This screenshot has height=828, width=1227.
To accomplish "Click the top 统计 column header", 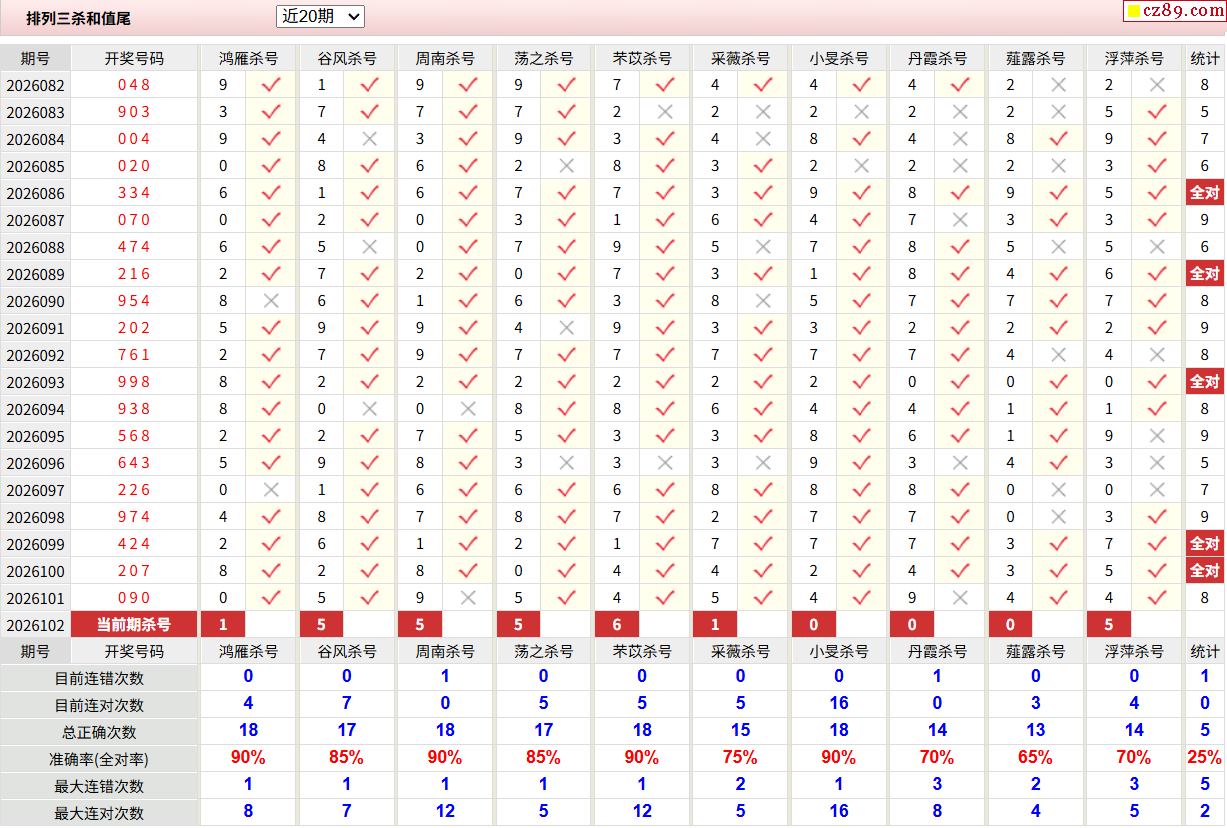I will pos(1205,58).
